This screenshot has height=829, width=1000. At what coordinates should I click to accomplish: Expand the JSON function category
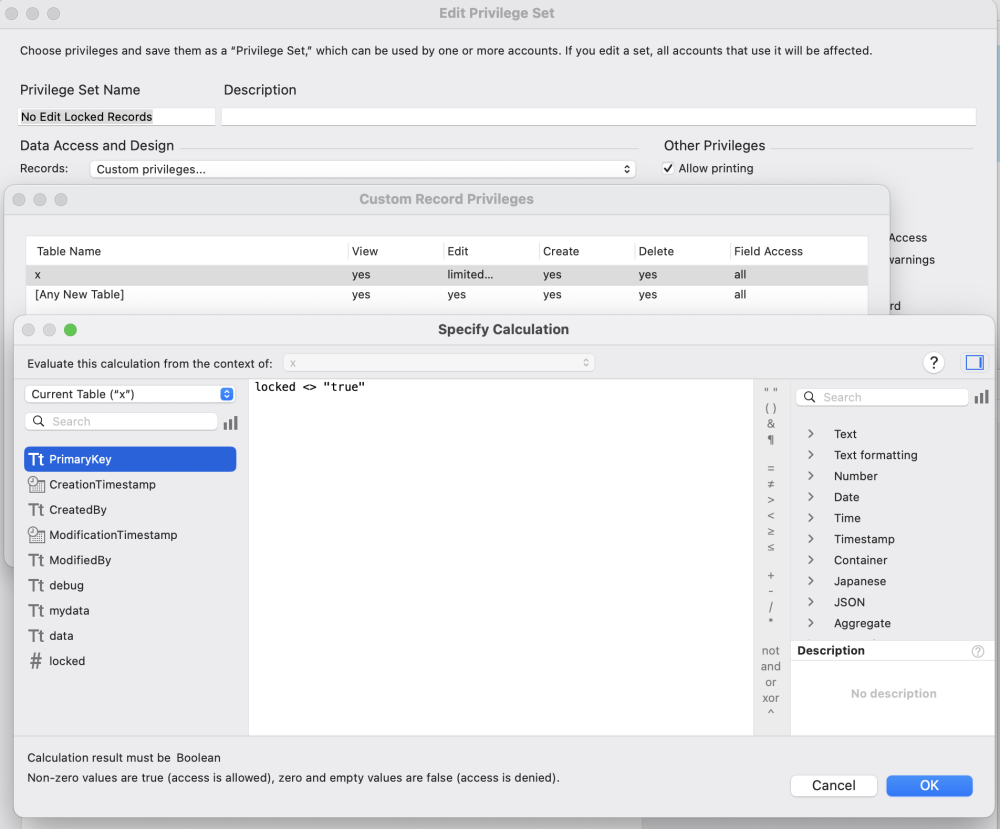point(849,602)
